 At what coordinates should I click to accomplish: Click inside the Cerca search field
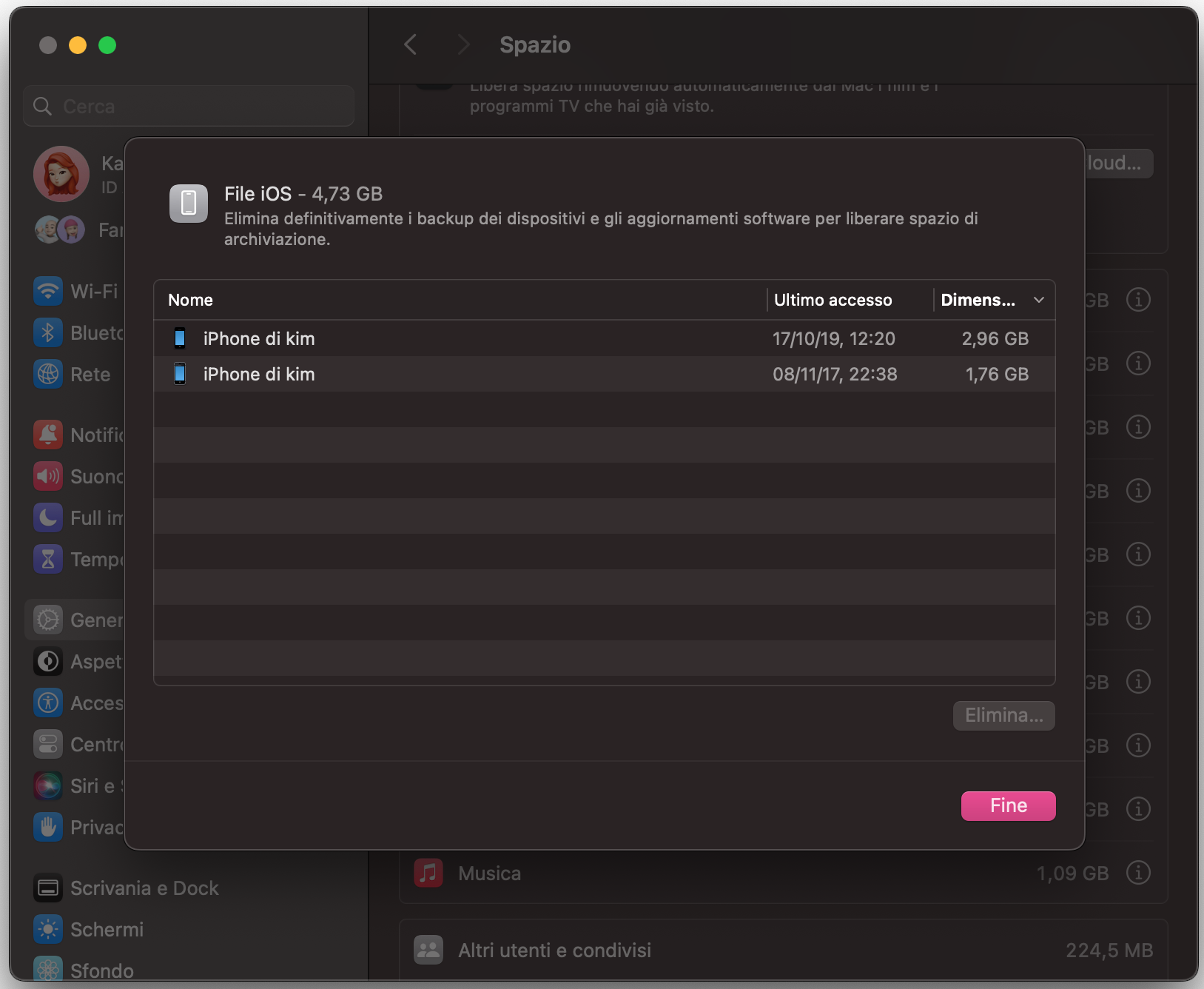click(x=189, y=106)
